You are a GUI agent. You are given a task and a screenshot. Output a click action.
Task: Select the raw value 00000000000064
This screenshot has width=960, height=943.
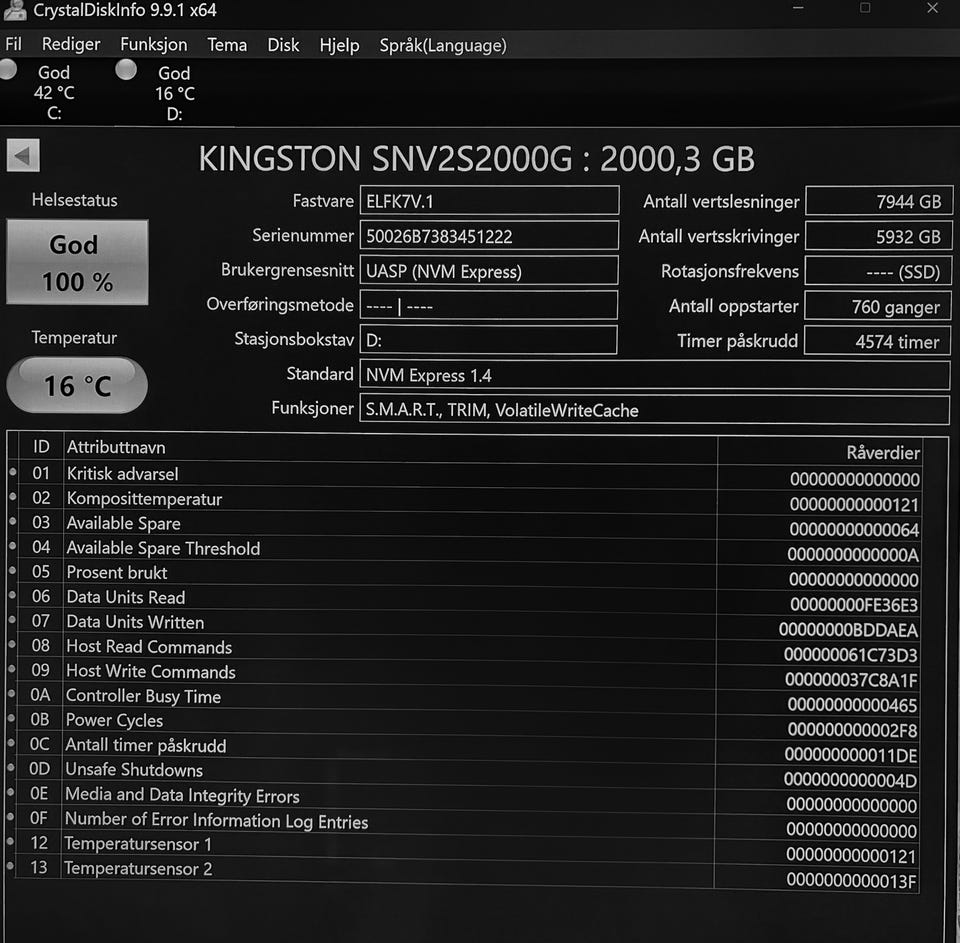point(854,530)
